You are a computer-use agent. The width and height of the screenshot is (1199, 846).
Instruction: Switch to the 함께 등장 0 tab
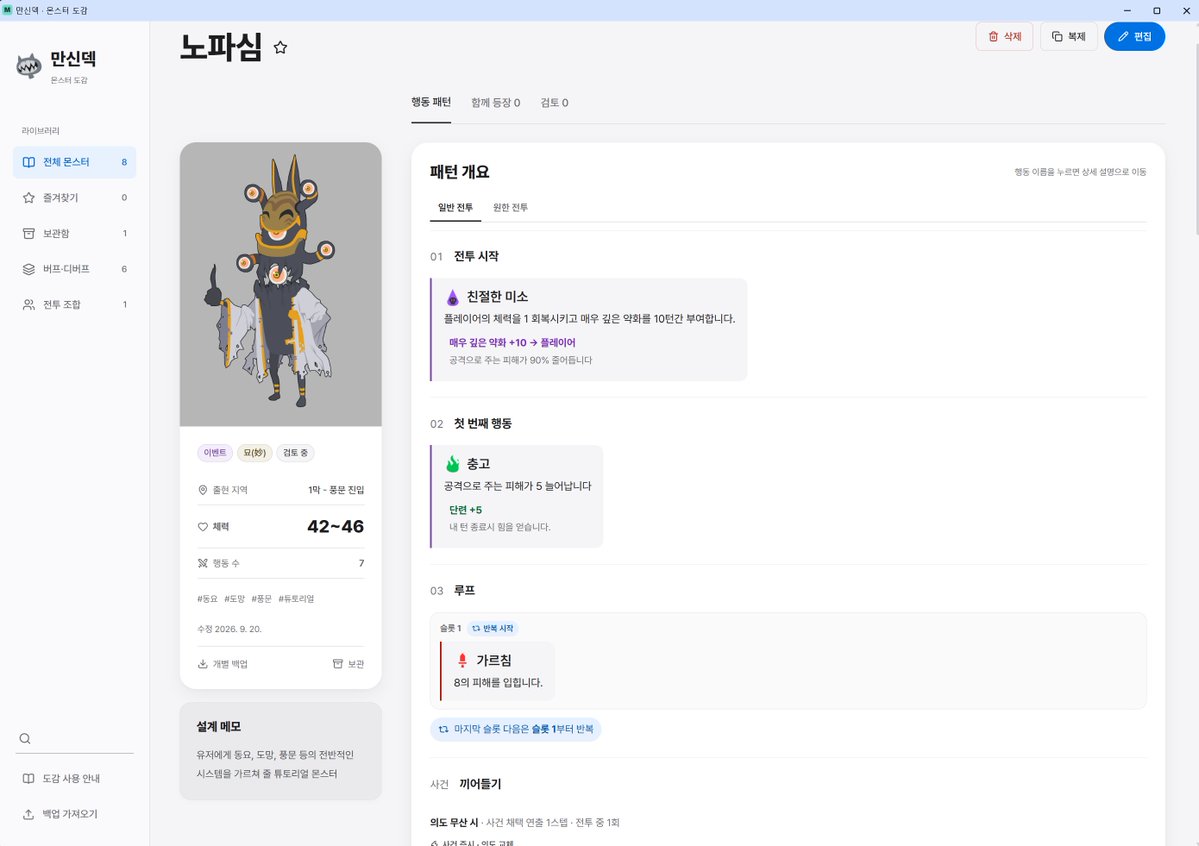[x=496, y=102]
